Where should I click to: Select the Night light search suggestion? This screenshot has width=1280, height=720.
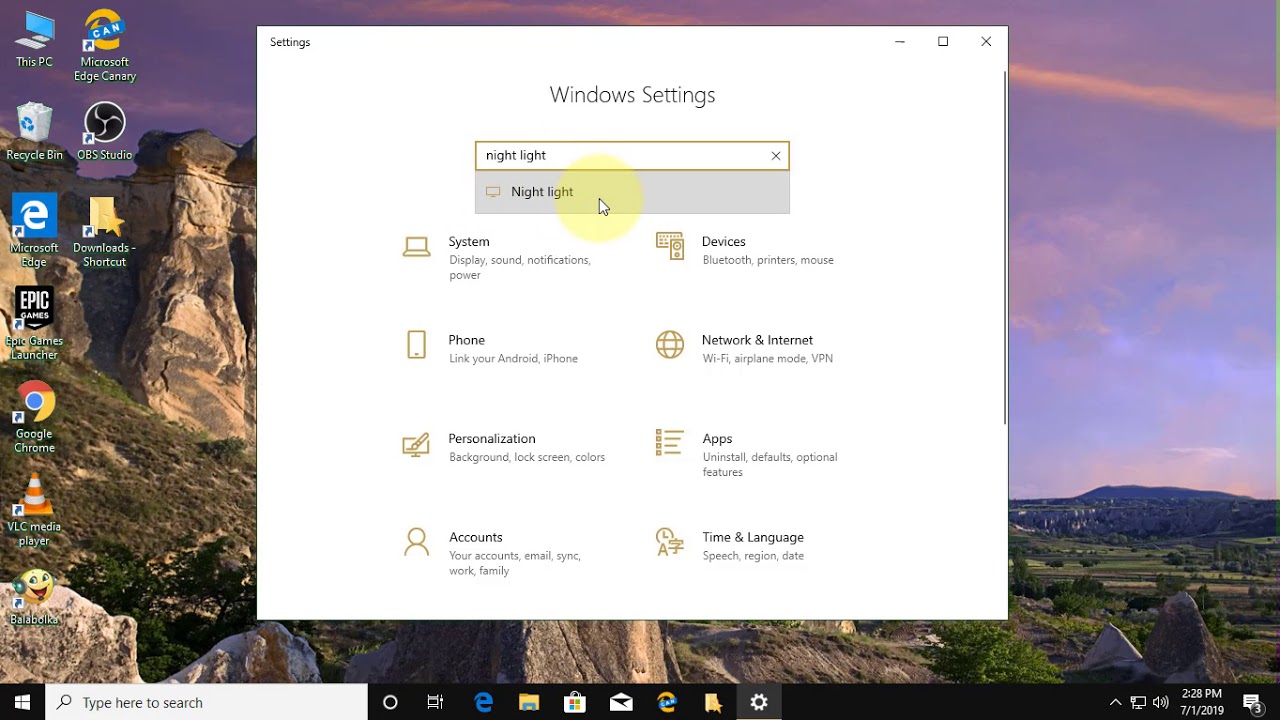(x=632, y=192)
